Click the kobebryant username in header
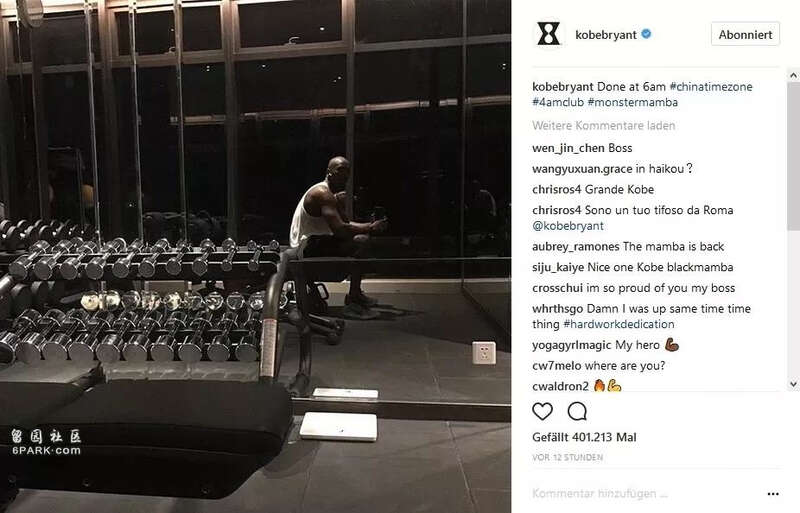800x513 pixels. click(x=606, y=35)
